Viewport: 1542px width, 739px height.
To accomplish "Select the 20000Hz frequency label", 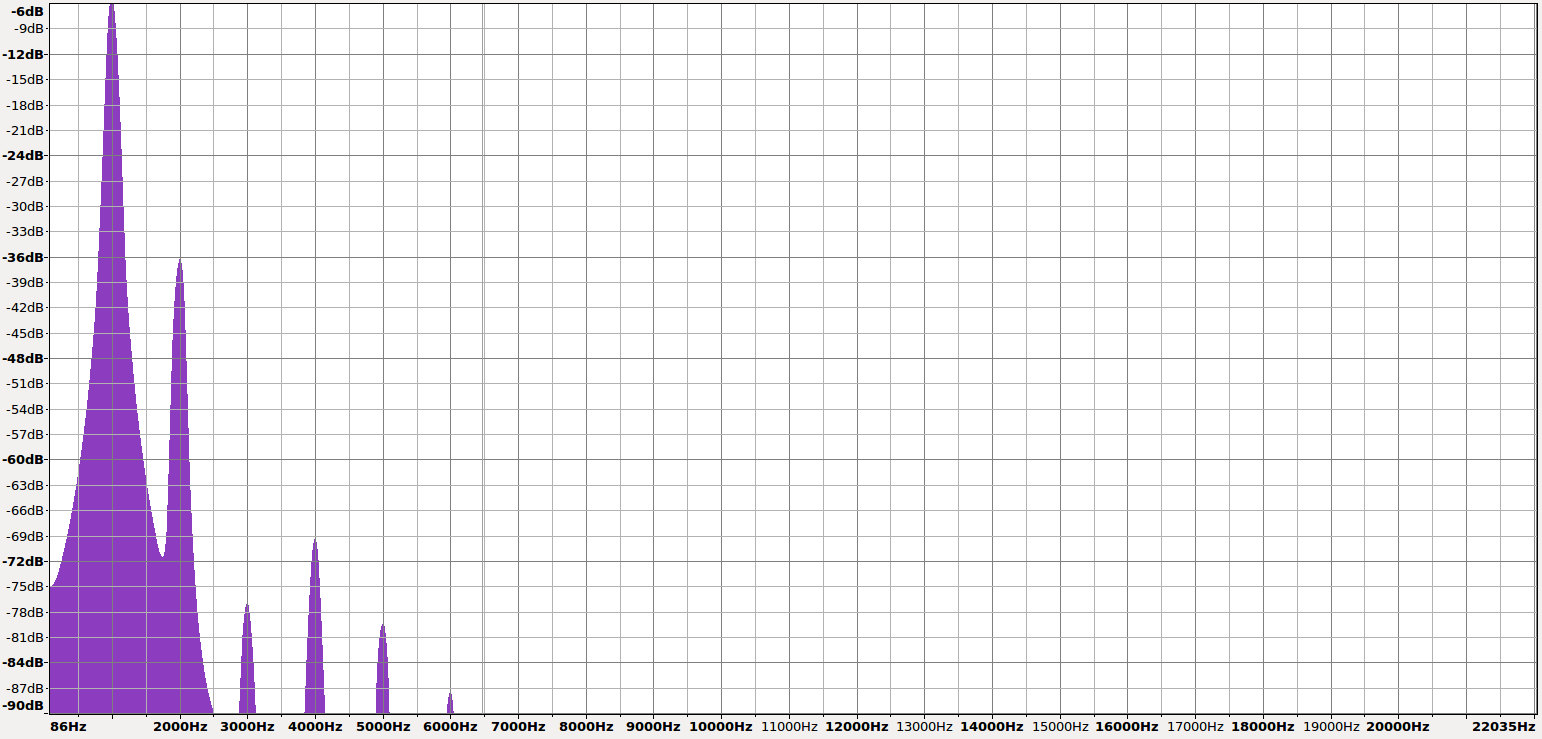I will (1398, 726).
